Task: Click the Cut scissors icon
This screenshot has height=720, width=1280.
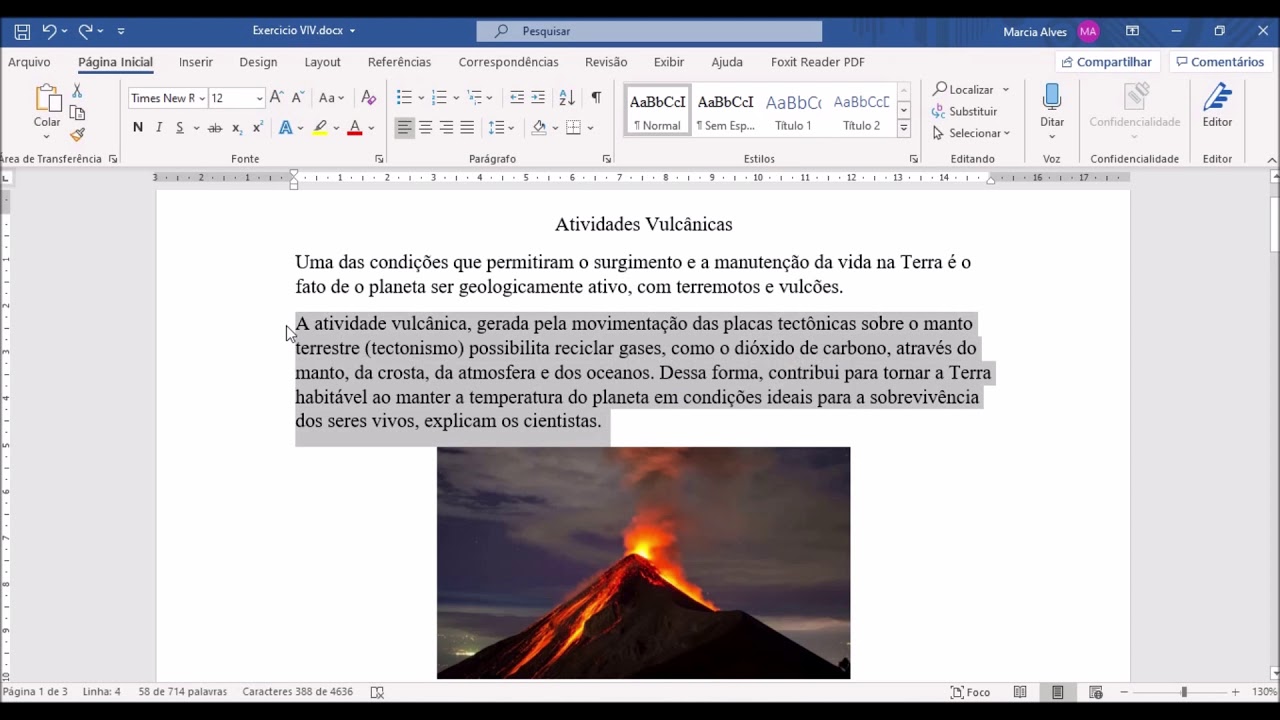Action: pyautogui.click(x=77, y=91)
